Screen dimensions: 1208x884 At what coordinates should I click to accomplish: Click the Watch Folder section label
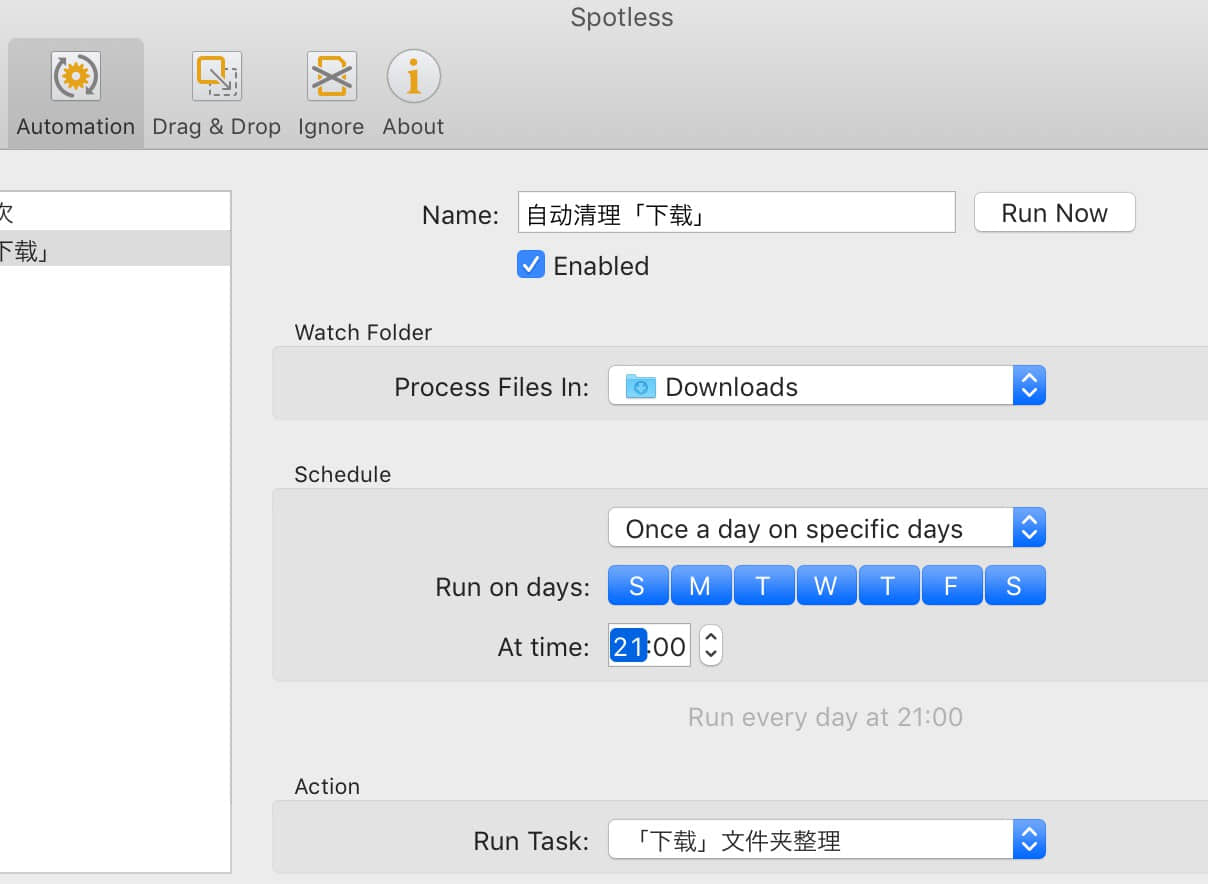coord(363,332)
